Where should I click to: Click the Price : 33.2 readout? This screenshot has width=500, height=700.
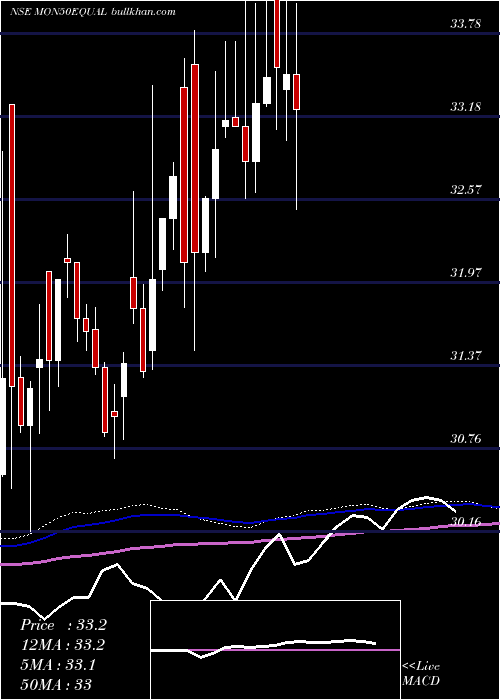click(63, 625)
